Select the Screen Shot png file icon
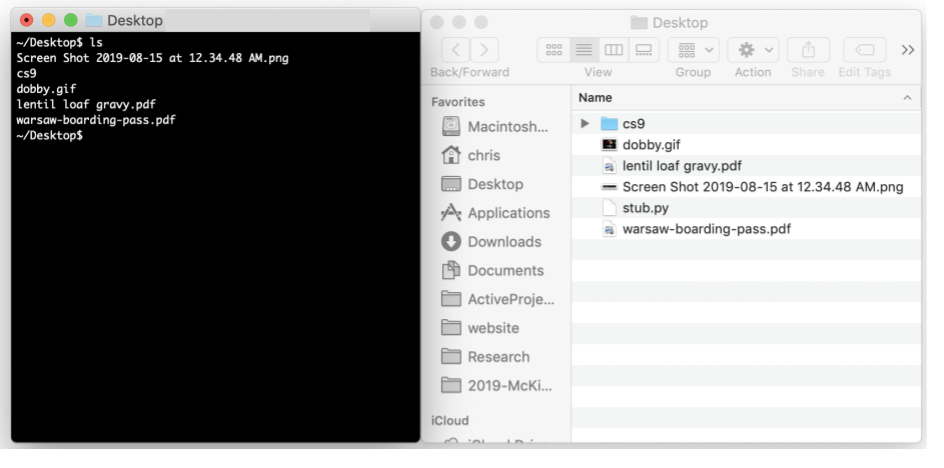 click(609, 187)
